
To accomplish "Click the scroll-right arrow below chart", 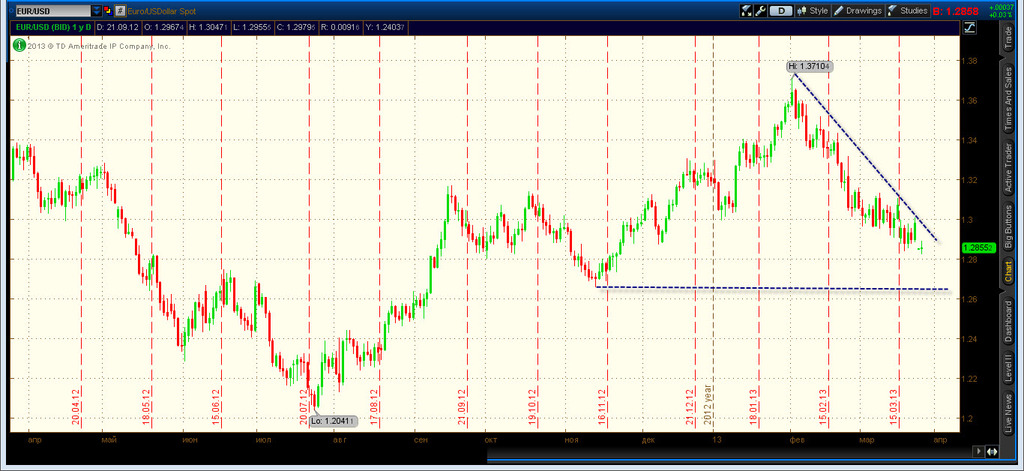I will tap(978, 451).
